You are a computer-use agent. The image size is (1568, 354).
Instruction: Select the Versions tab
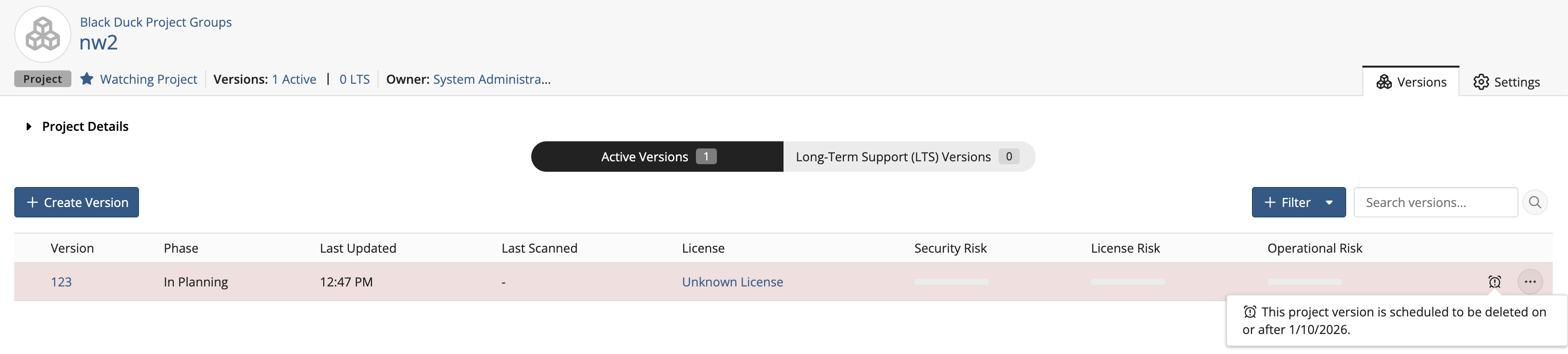[x=1411, y=82]
